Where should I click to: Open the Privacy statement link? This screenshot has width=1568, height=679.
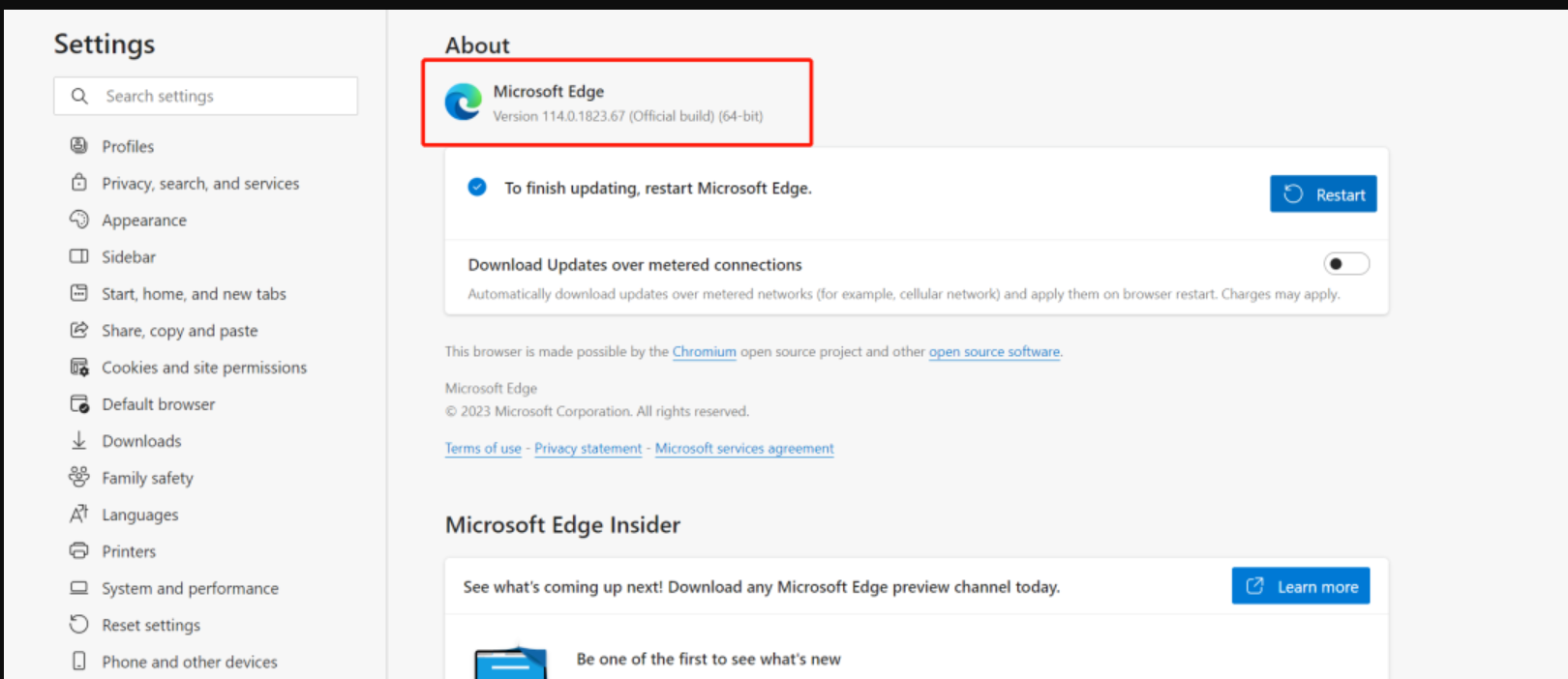(x=588, y=448)
